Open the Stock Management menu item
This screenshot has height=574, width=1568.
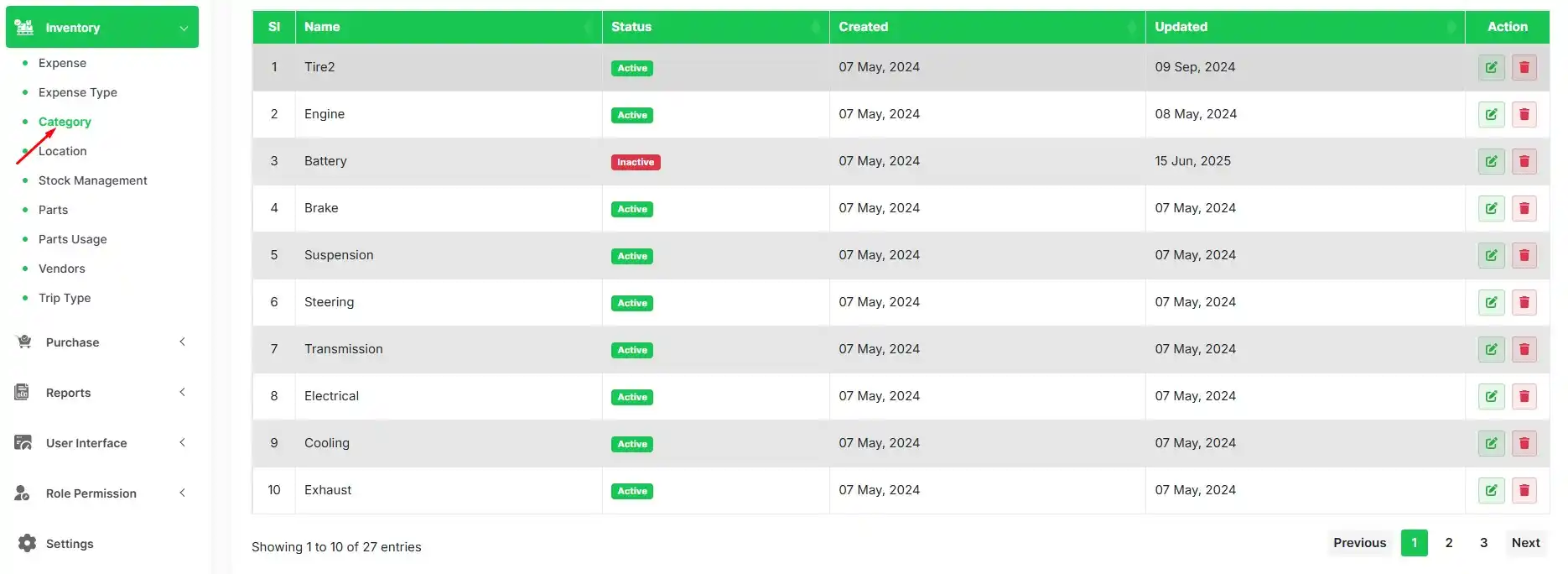click(92, 180)
